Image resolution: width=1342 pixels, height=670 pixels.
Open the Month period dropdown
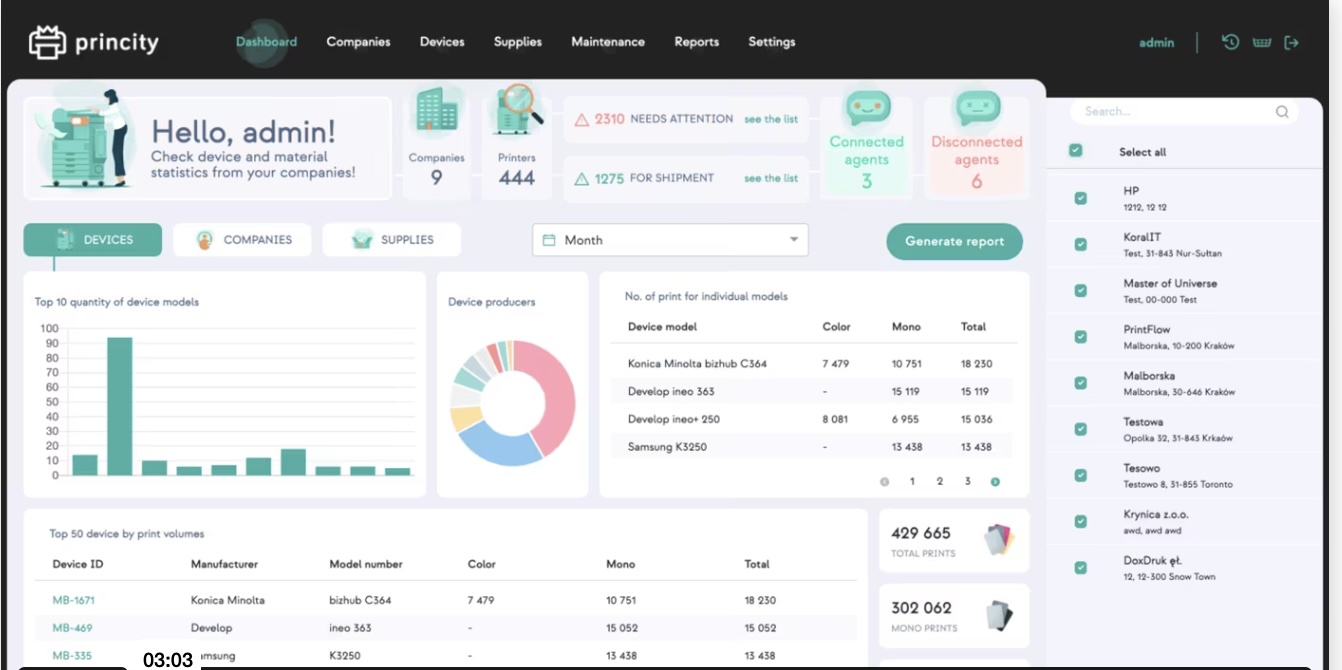670,240
